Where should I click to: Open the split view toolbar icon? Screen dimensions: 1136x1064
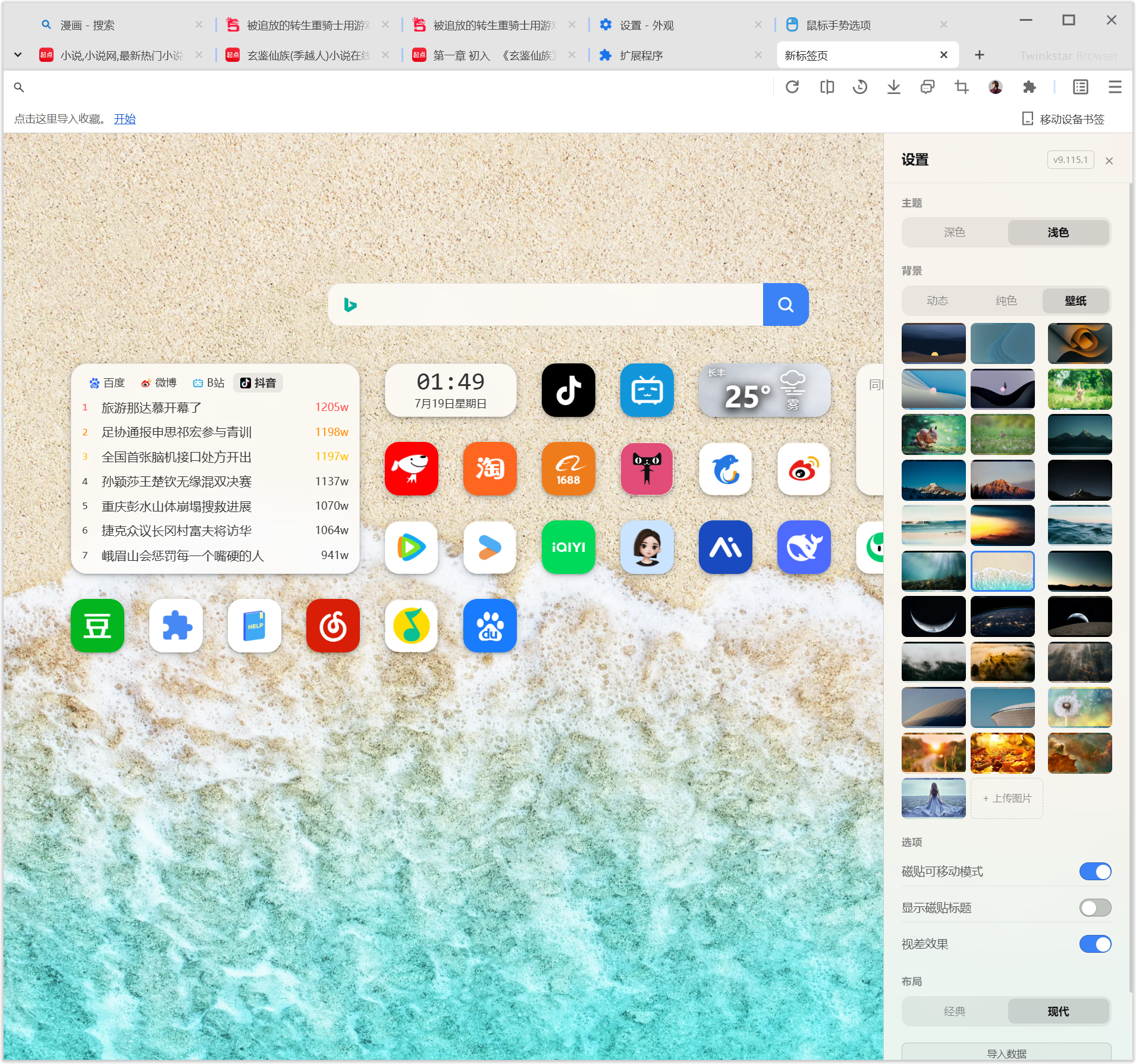tap(827, 87)
